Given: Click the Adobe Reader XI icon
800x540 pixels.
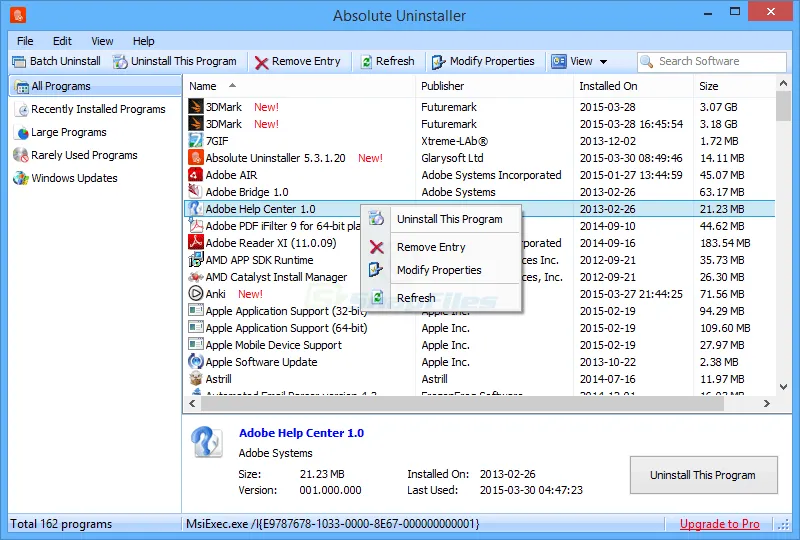Looking at the screenshot, I should click(195, 242).
